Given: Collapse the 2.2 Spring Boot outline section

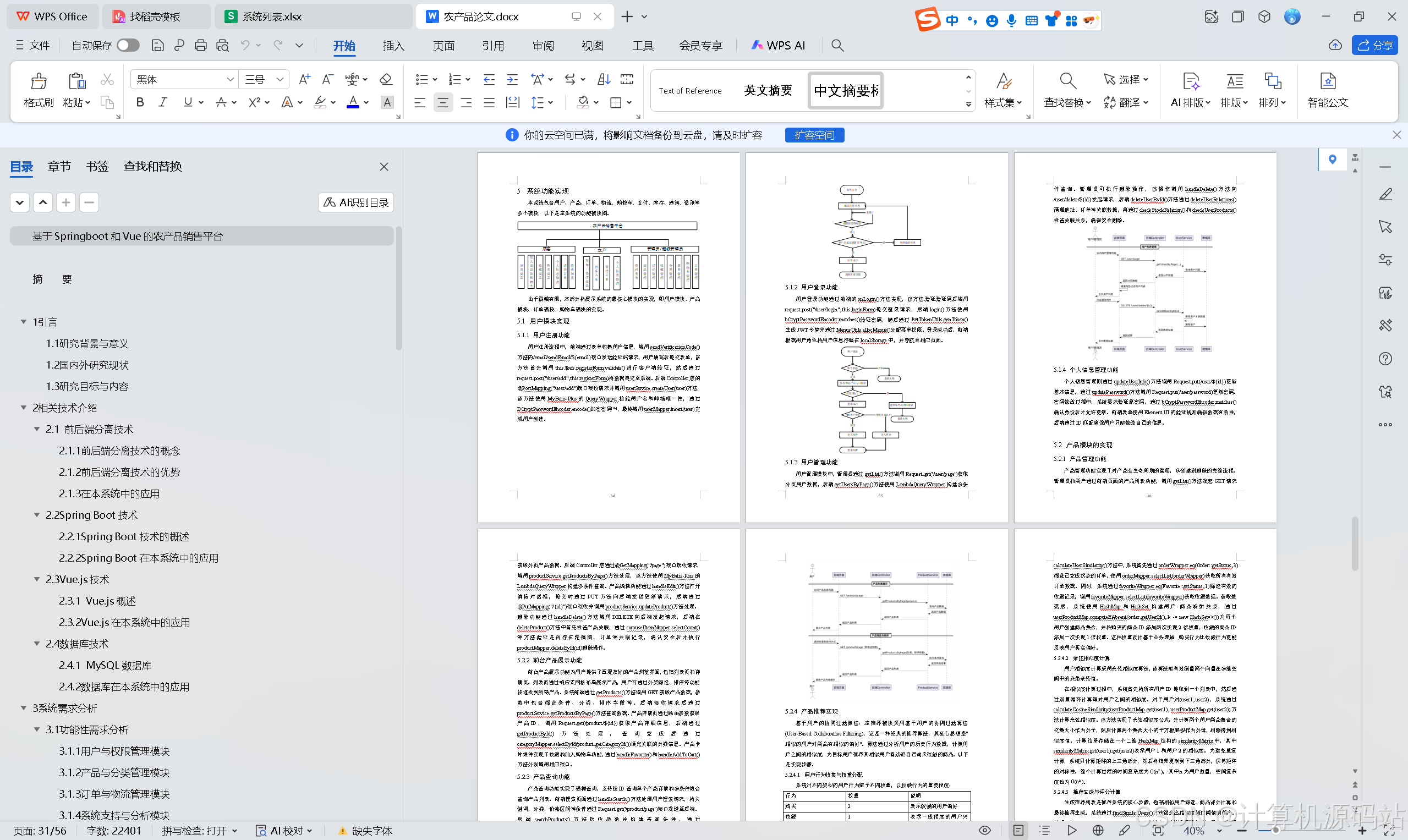Looking at the screenshot, I should [x=37, y=515].
